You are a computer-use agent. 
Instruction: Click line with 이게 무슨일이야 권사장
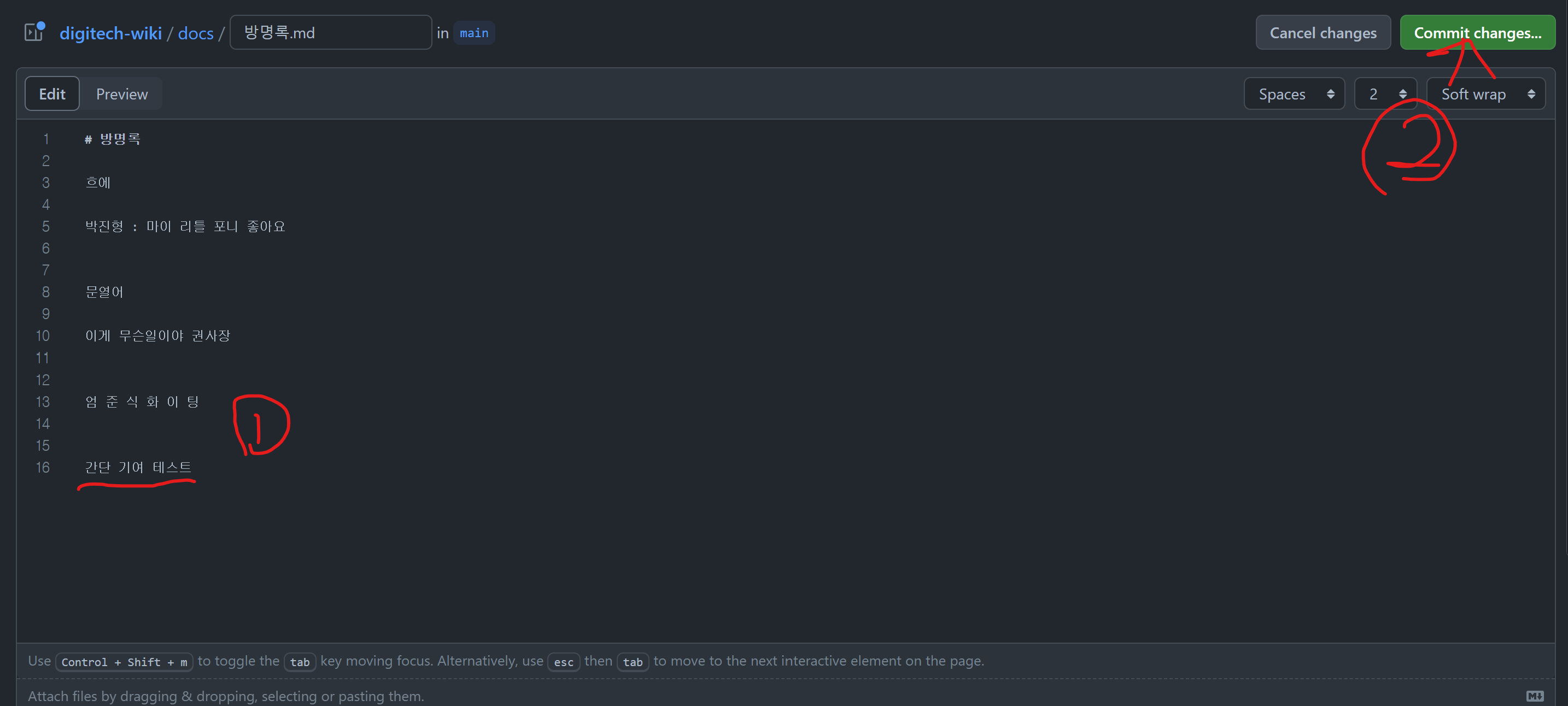point(157,336)
